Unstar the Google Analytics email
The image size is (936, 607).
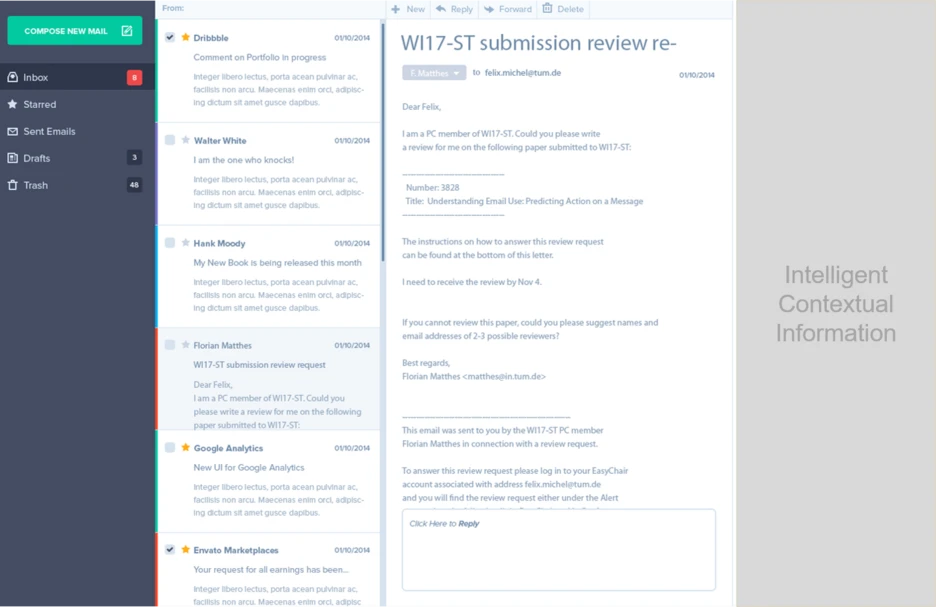(185, 448)
